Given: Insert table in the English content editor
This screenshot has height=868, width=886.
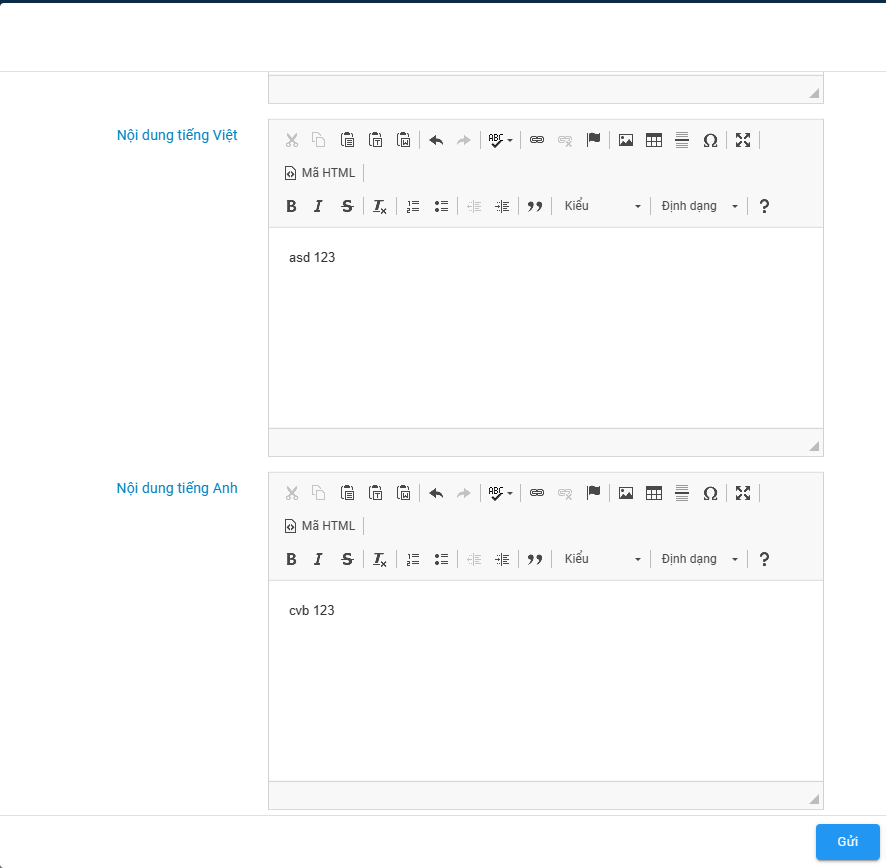Looking at the screenshot, I should [654, 493].
